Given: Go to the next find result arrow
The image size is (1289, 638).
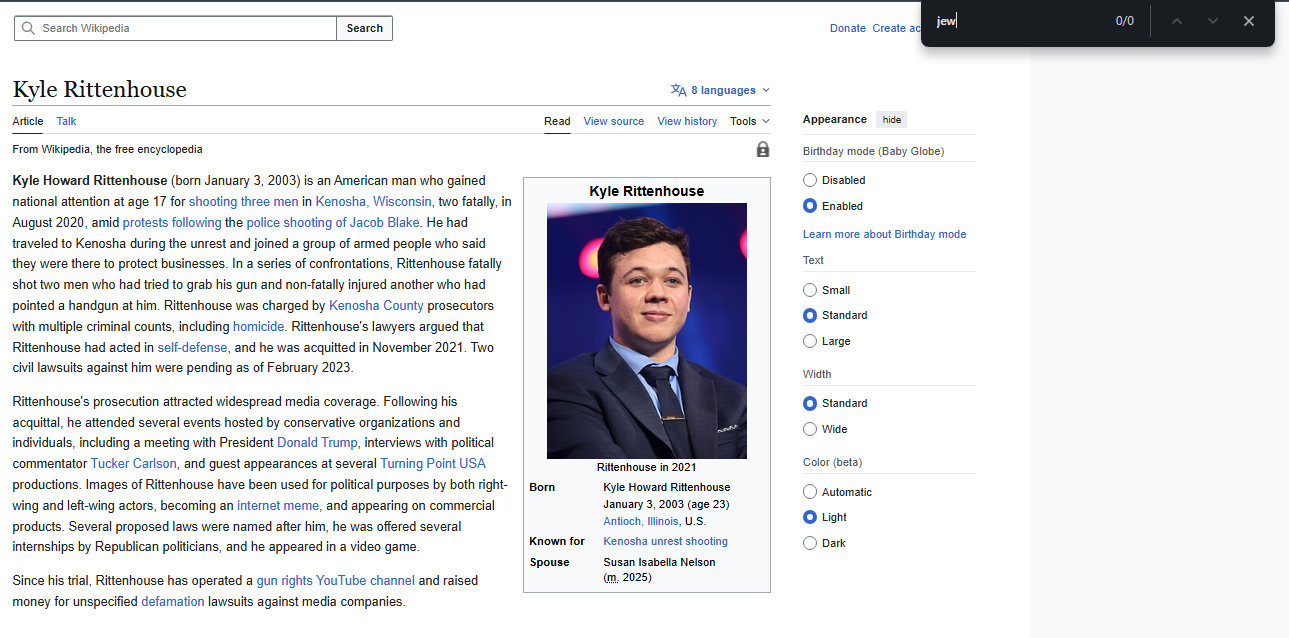Looking at the screenshot, I should [x=1212, y=21].
